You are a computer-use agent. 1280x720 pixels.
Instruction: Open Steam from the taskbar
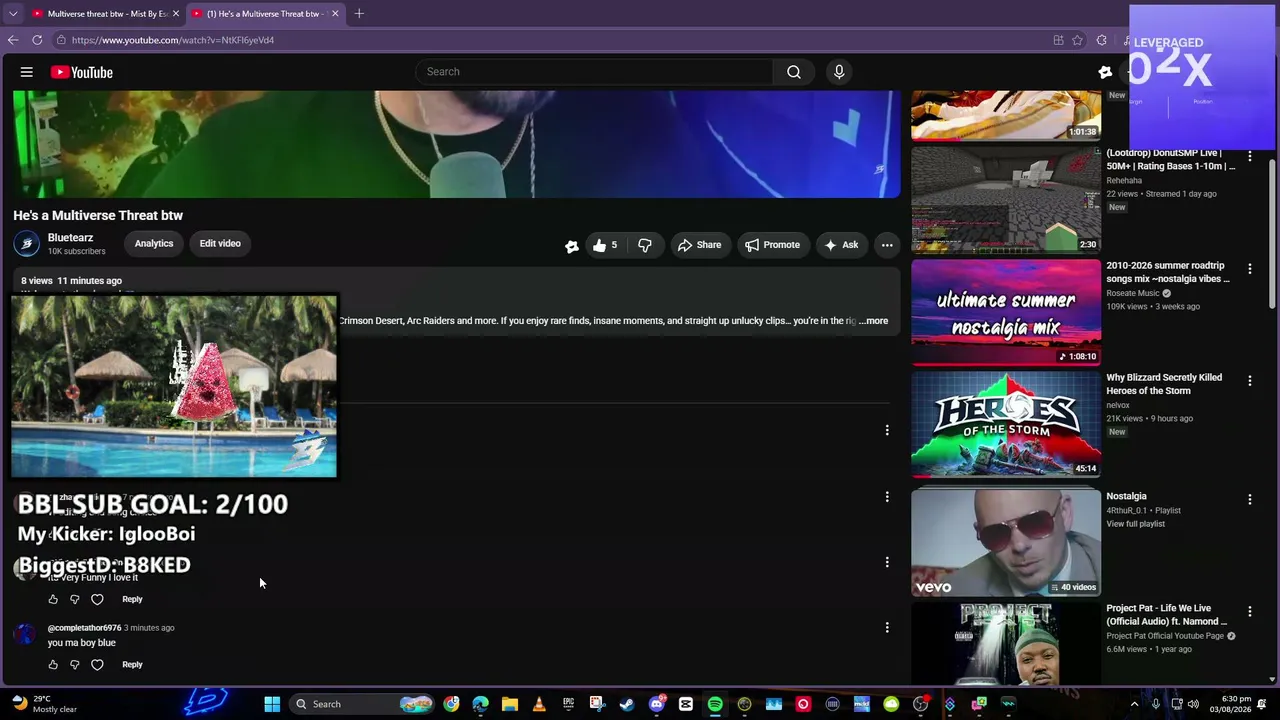[627, 704]
